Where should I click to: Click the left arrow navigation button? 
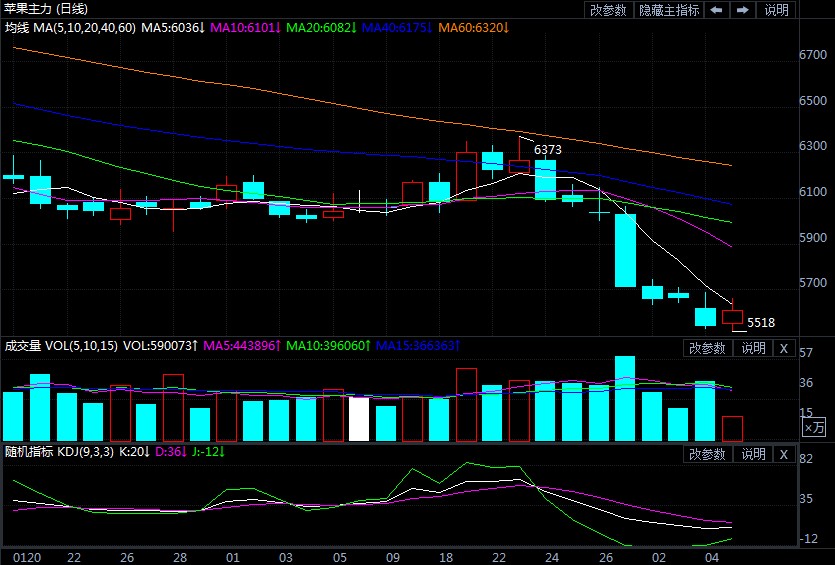pos(717,10)
